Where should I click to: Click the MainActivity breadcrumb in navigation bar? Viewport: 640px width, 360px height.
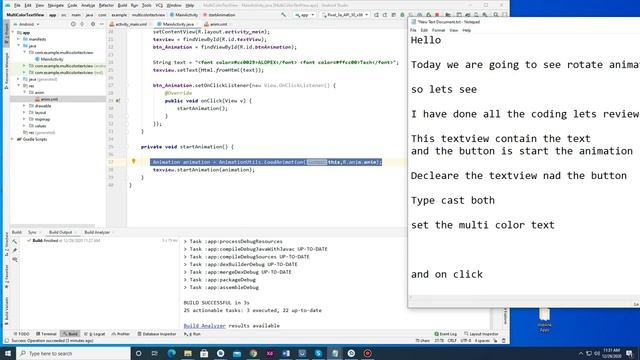184,15
